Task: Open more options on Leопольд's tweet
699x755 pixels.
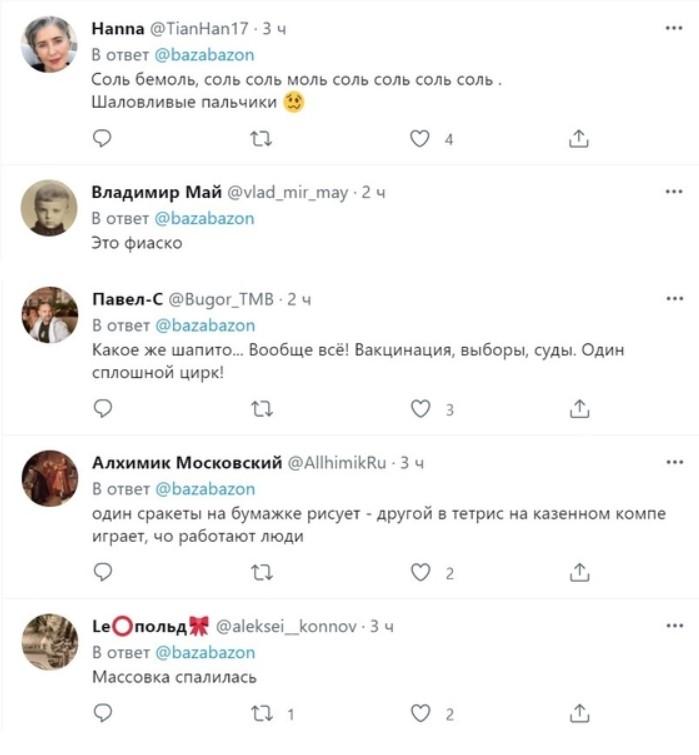Action: (674, 625)
